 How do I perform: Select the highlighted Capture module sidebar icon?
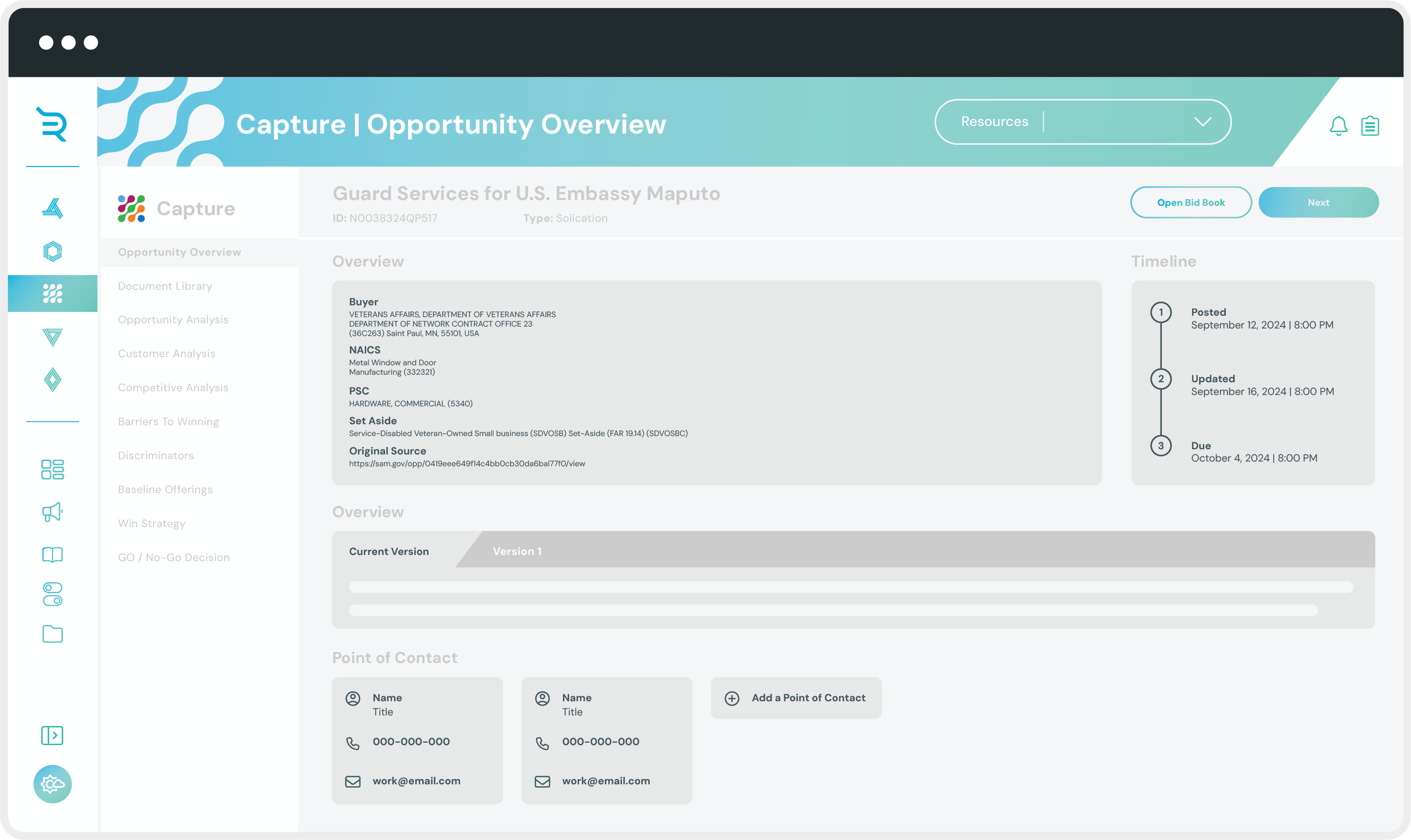[x=52, y=293]
